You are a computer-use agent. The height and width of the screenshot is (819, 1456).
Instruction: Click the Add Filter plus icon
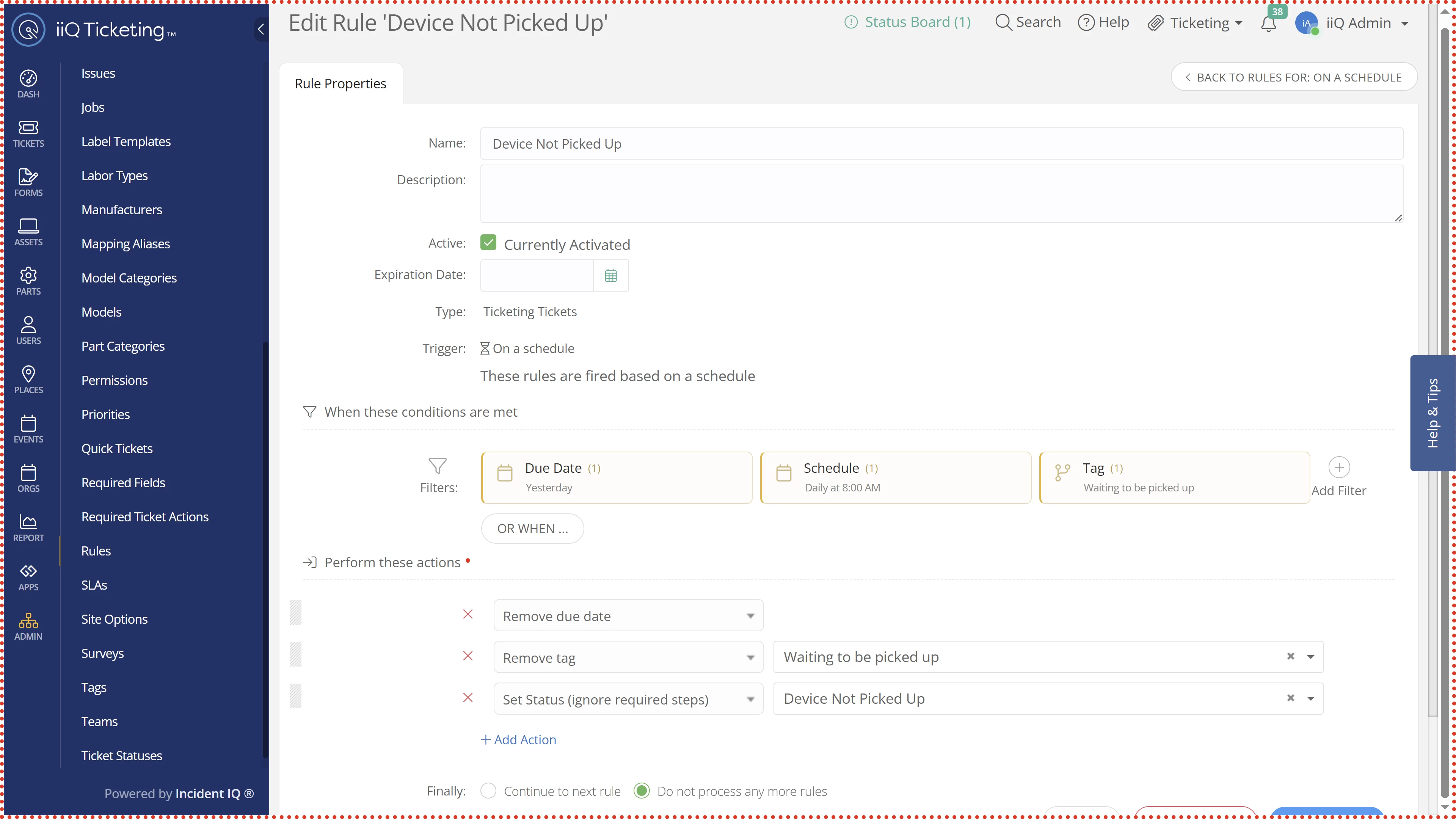(x=1338, y=468)
